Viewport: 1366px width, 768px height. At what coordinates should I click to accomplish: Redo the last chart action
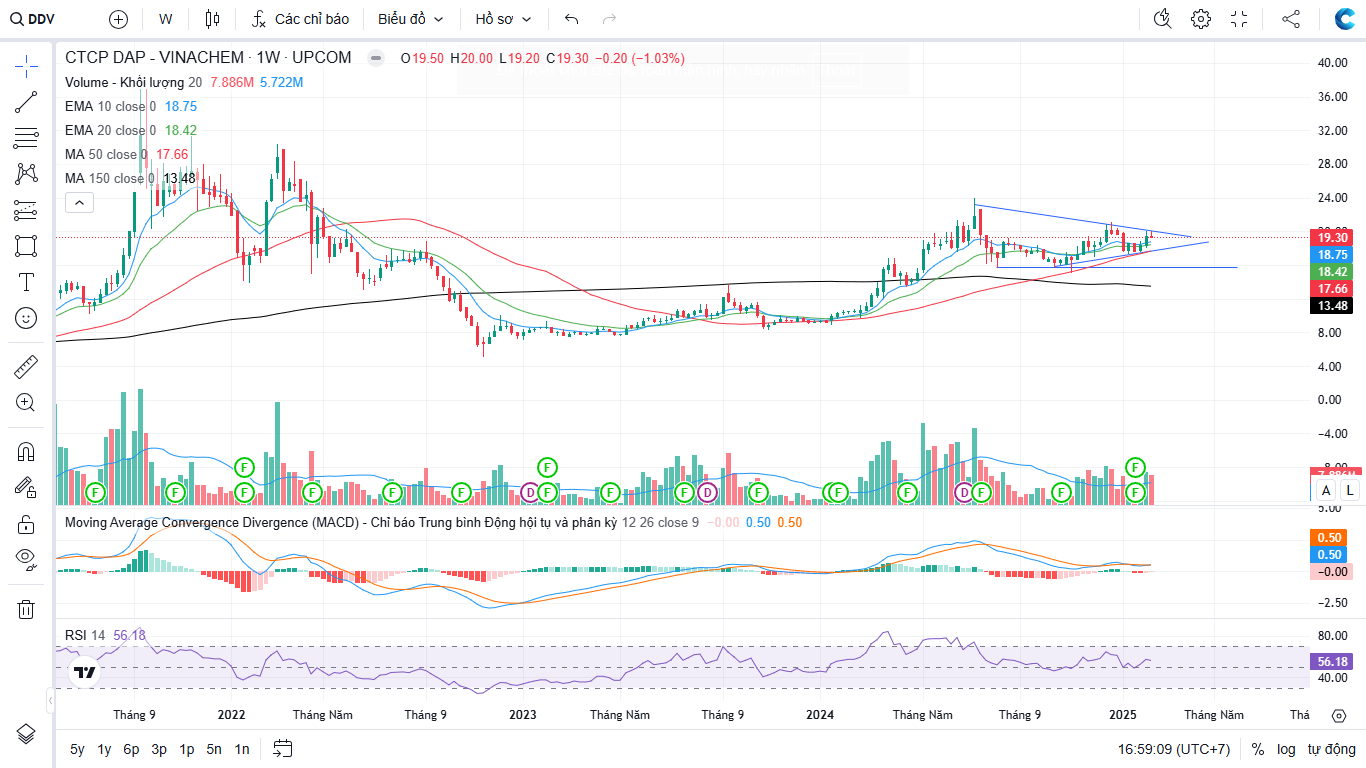(609, 19)
